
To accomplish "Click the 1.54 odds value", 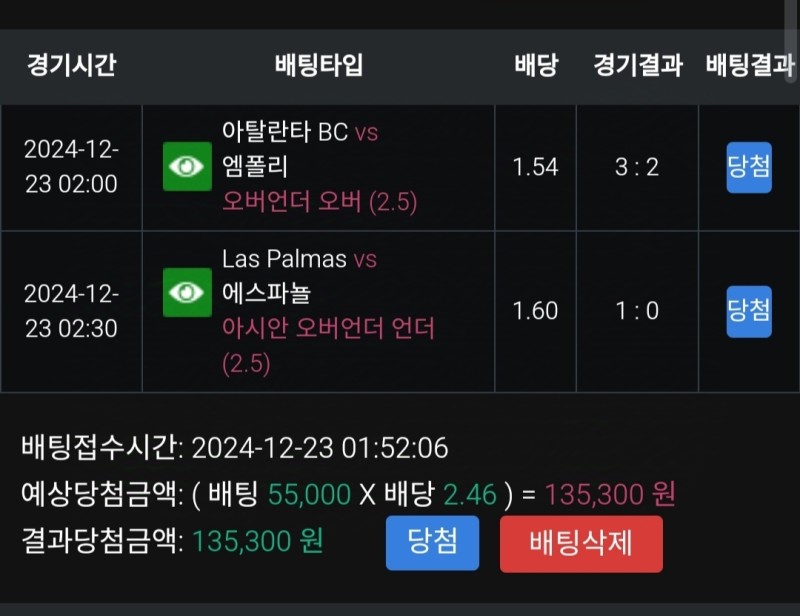I will click(x=535, y=167).
